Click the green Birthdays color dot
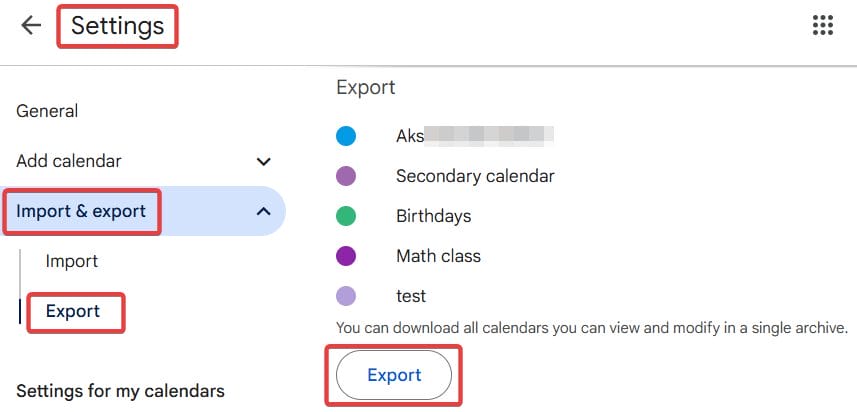The height and width of the screenshot is (412, 857). [x=346, y=216]
